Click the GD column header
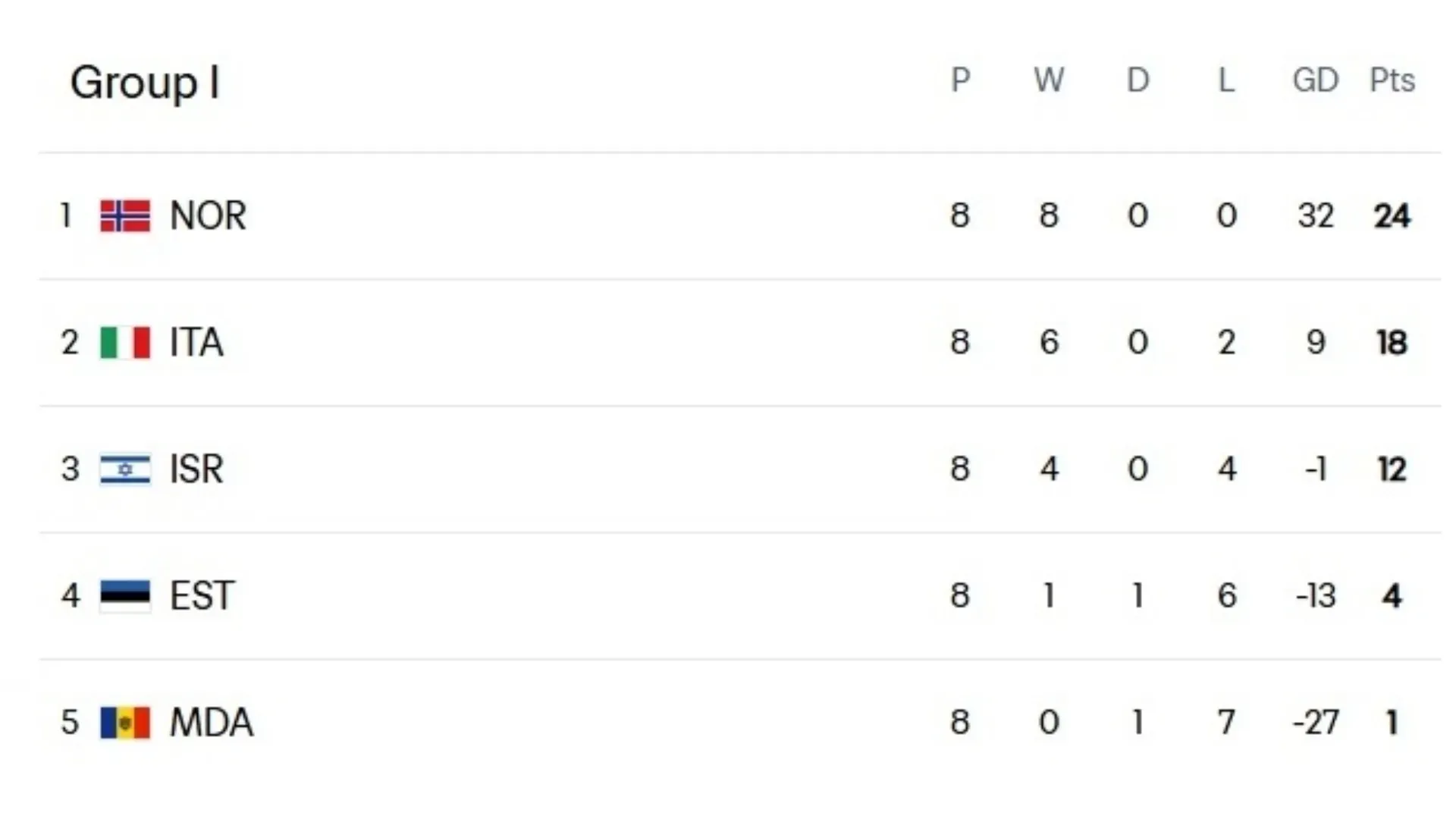 [1315, 80]
